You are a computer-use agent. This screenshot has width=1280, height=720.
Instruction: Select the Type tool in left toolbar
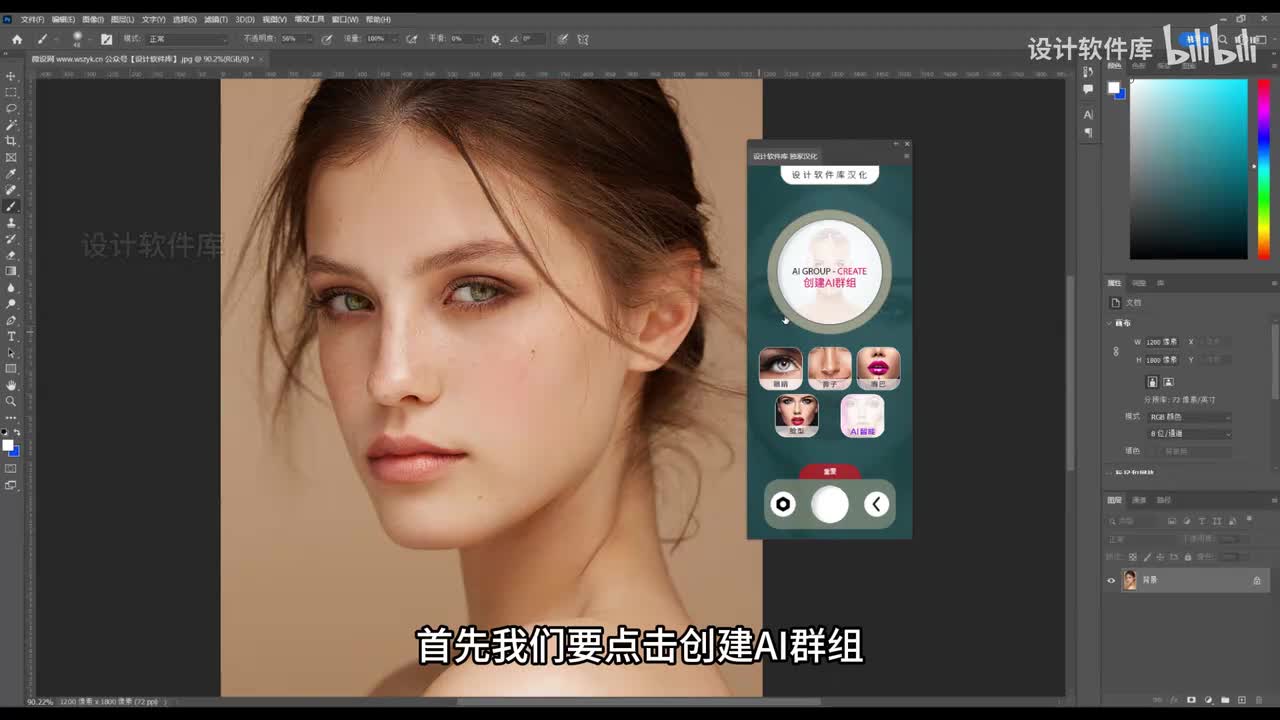11,336
